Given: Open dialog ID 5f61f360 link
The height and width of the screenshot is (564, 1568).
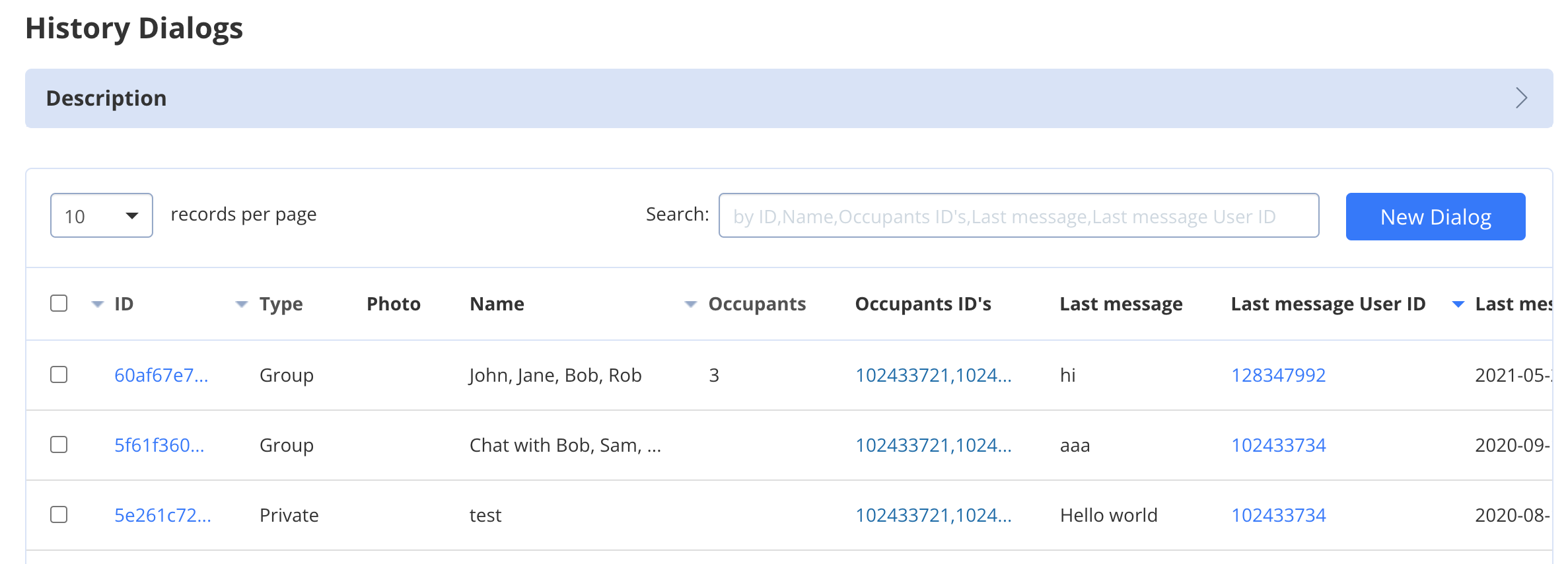Looking at the screenshot, I should pos(159,445).
